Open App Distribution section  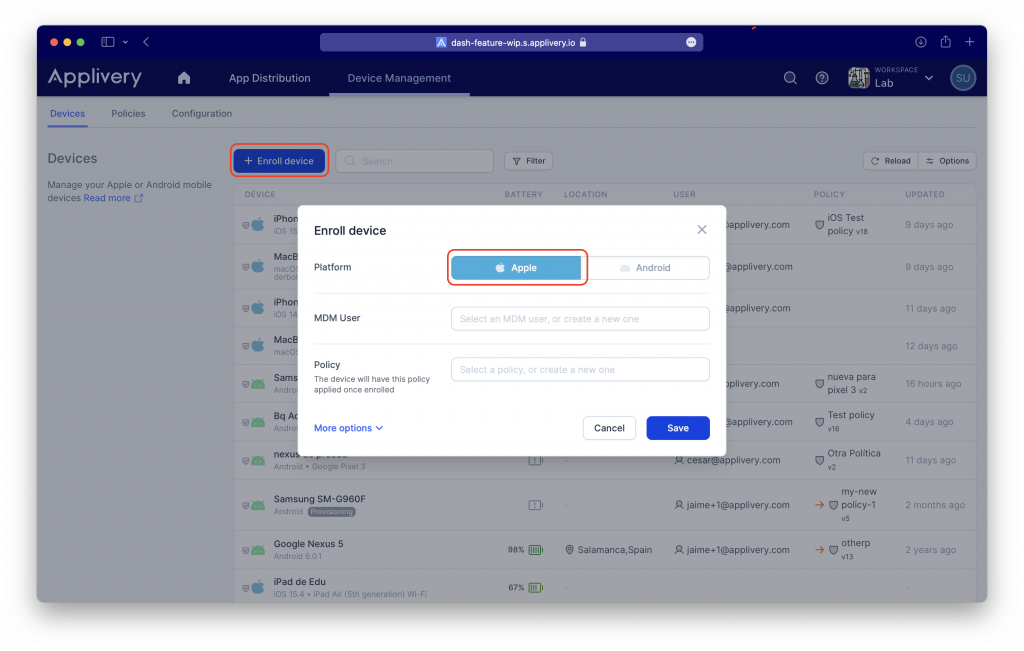tap(270, 78)
